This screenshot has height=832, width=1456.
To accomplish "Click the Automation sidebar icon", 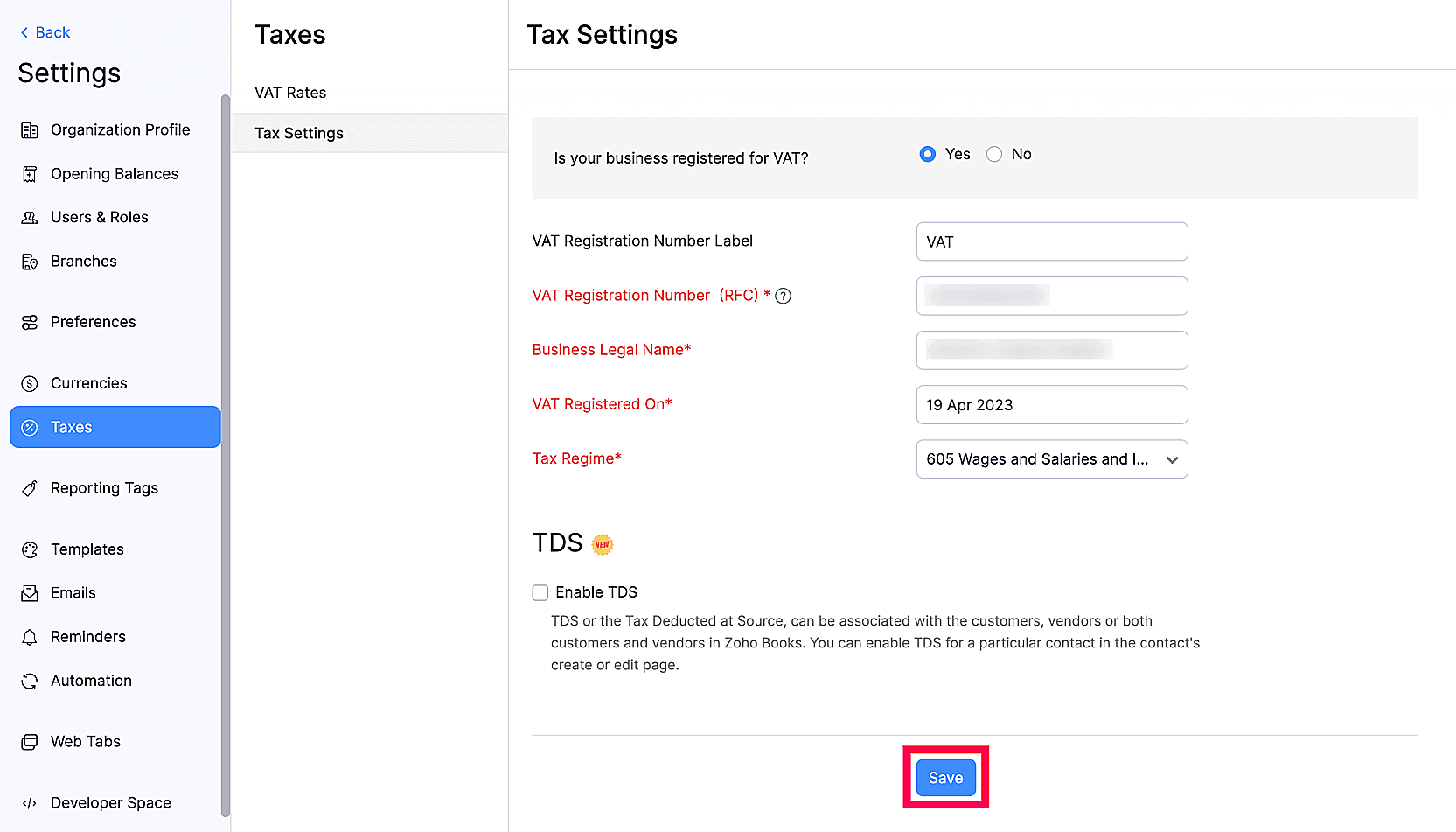I will [29, 681].
